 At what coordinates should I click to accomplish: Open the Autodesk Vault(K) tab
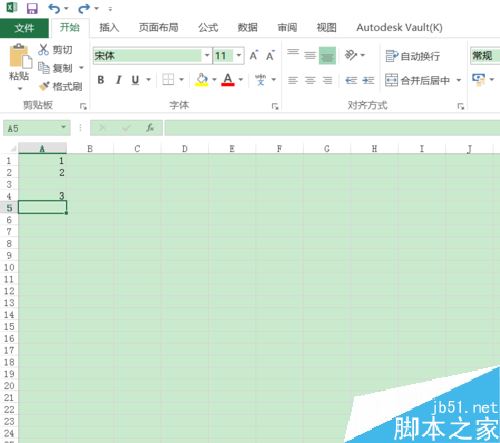399,27
